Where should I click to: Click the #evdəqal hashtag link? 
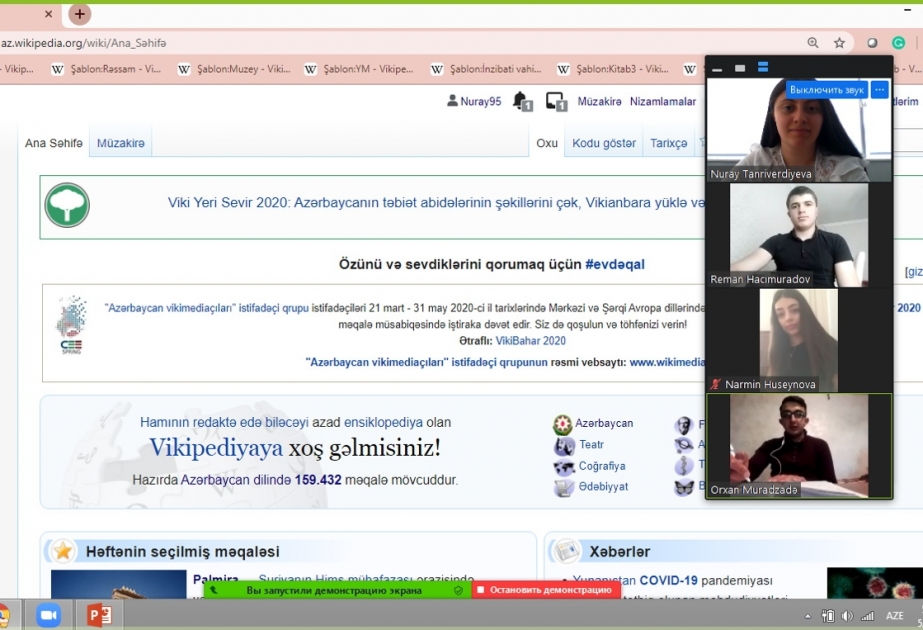[x=615, y=264]
